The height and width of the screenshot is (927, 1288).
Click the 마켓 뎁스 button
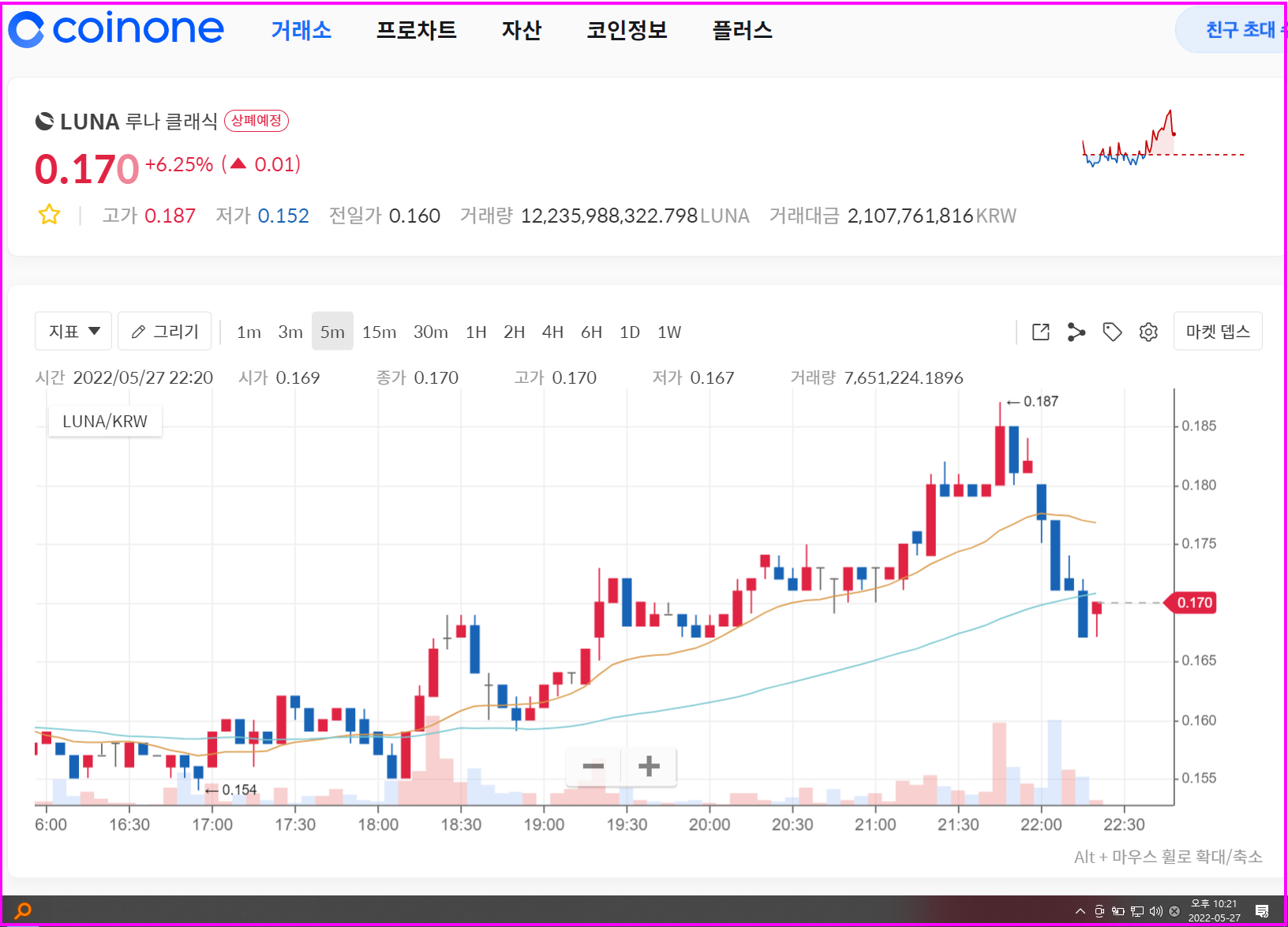point(1218,331)
